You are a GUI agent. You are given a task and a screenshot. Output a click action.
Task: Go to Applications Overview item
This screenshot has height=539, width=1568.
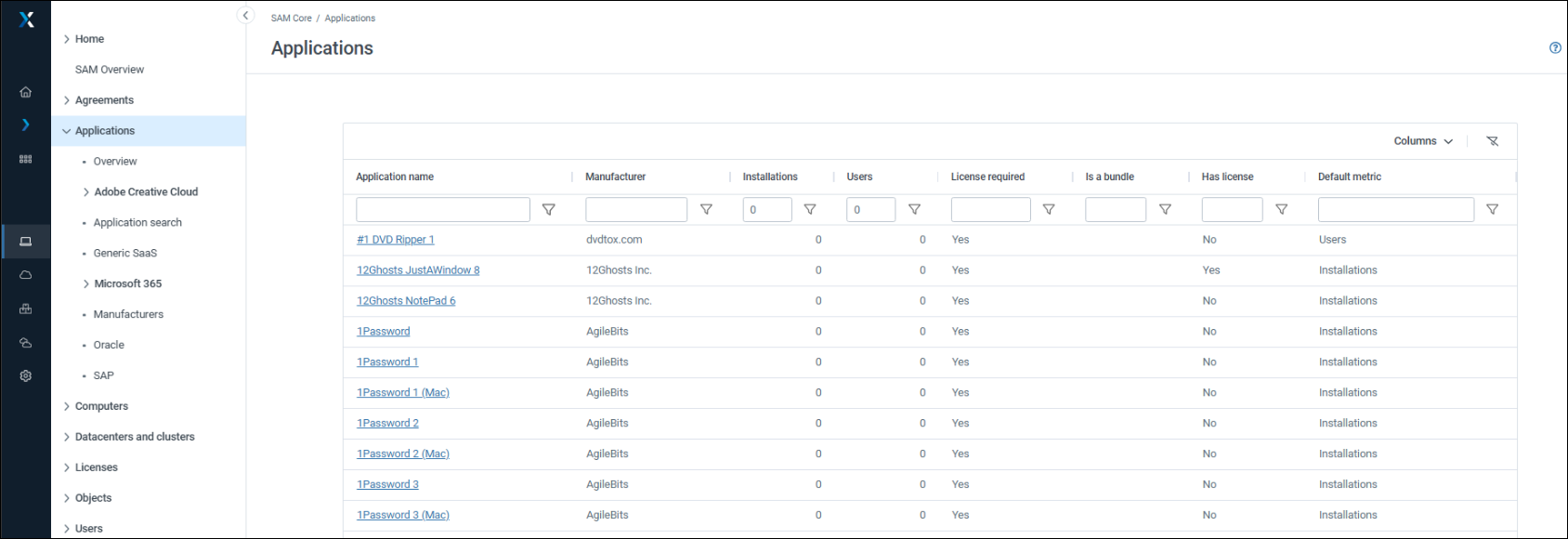(x=115, y=162)
